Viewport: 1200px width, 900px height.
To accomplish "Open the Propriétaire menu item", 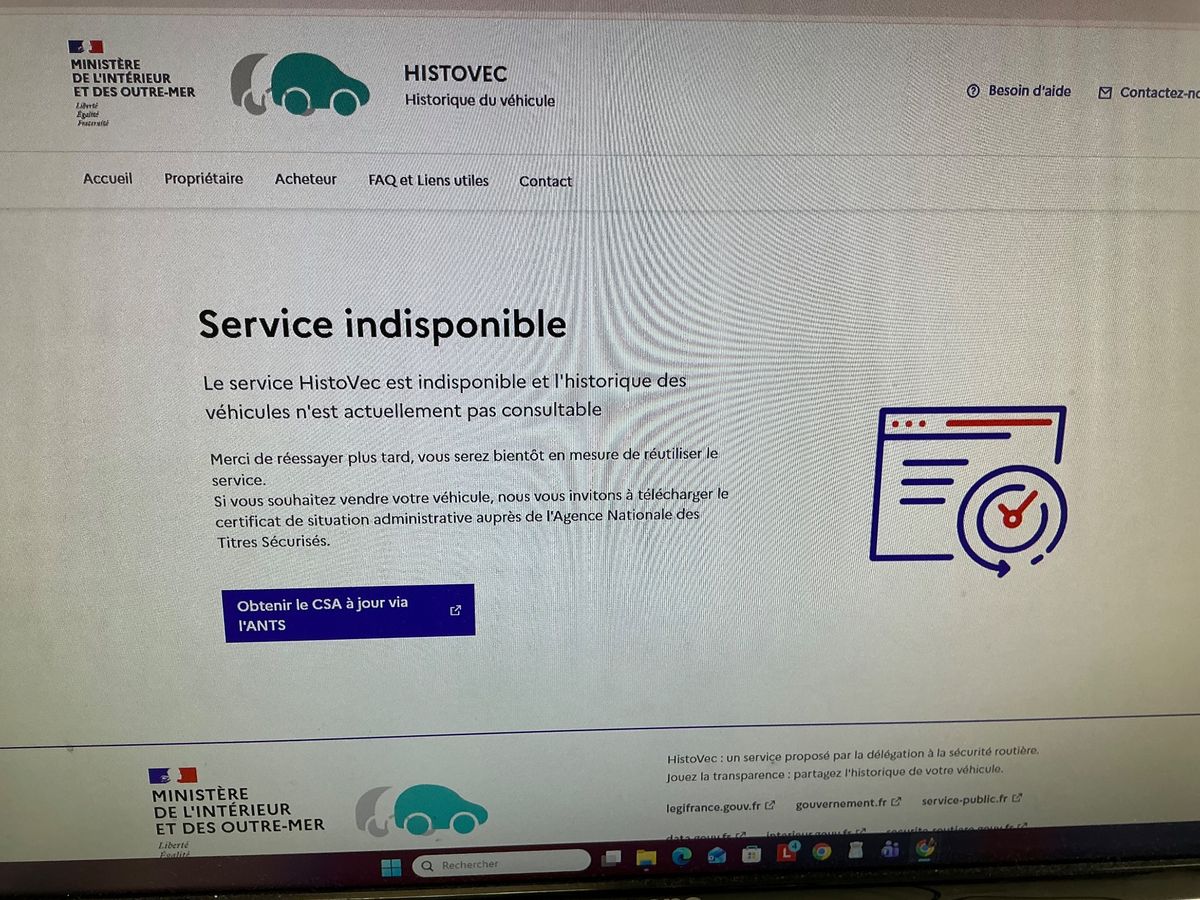I will pyautogui.click(x=204, y=179).
